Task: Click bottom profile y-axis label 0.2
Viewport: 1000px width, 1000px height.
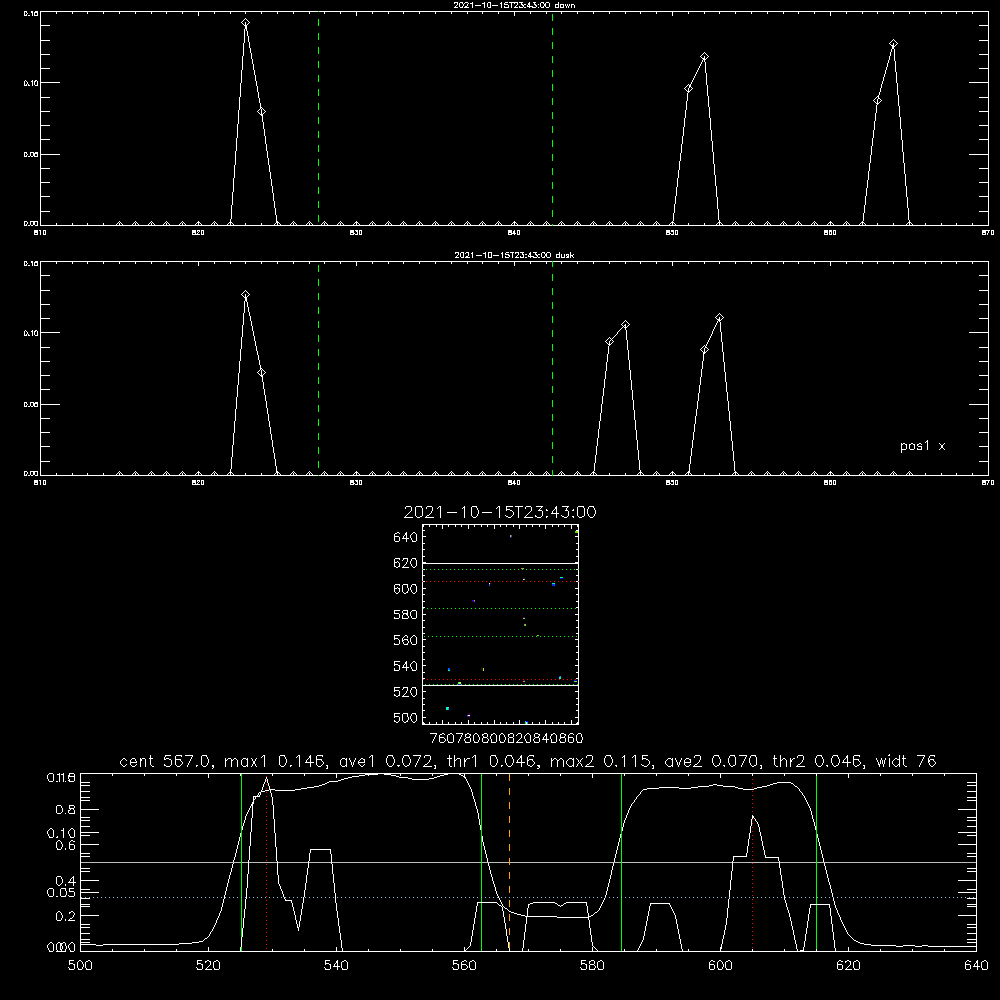Action: pyautogui.click(x=66, y=916)
